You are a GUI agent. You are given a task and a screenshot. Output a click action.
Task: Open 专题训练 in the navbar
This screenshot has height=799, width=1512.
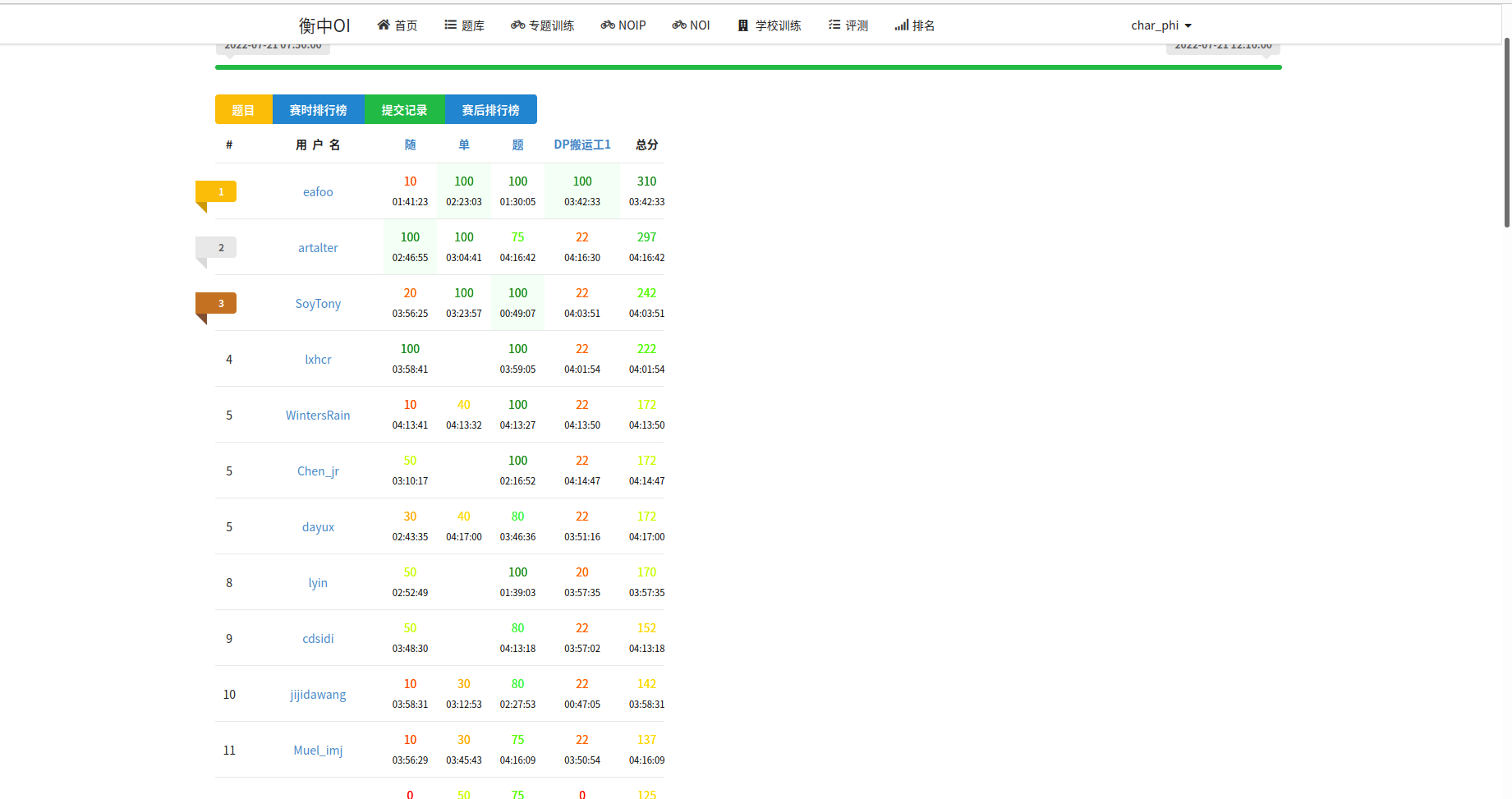(x=543, y=25)
